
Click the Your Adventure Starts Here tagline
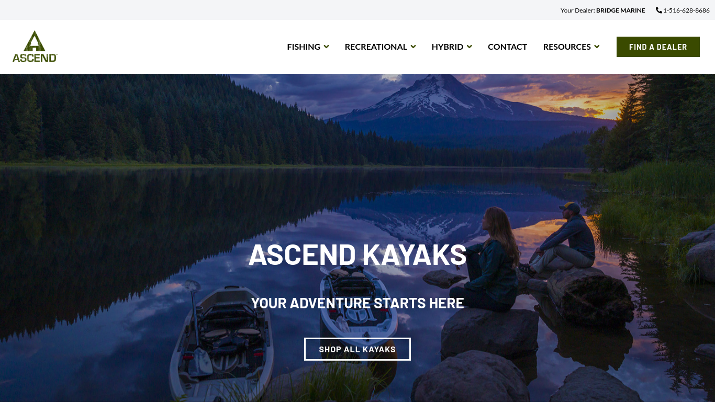[x=358, y=303]
